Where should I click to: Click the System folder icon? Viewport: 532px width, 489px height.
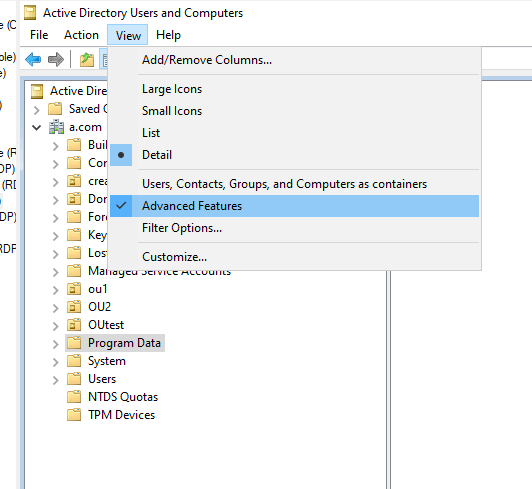74,361
